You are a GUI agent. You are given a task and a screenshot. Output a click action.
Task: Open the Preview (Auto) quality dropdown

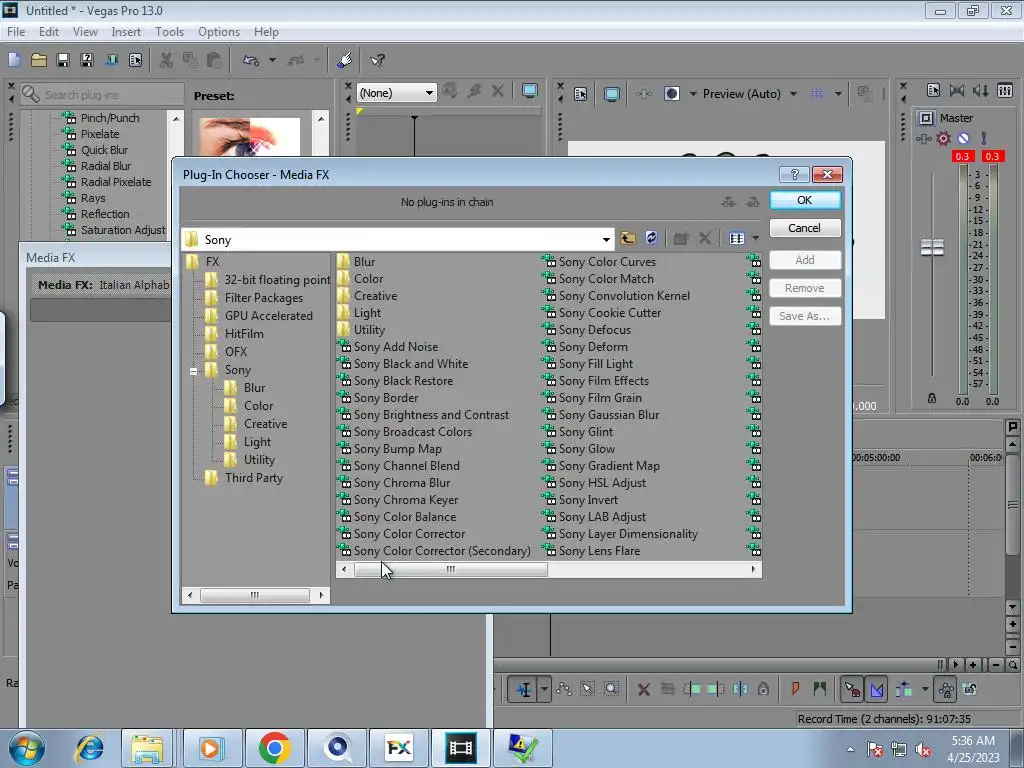coord(793,94)
